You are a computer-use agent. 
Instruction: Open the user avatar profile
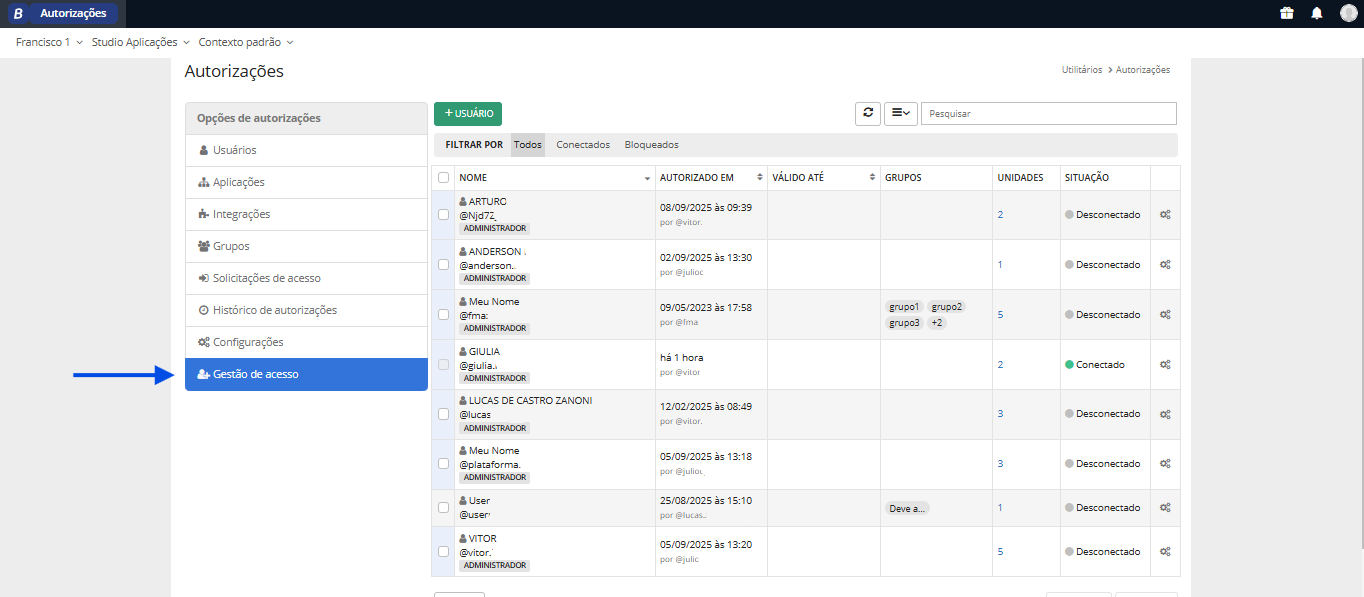1349,13
